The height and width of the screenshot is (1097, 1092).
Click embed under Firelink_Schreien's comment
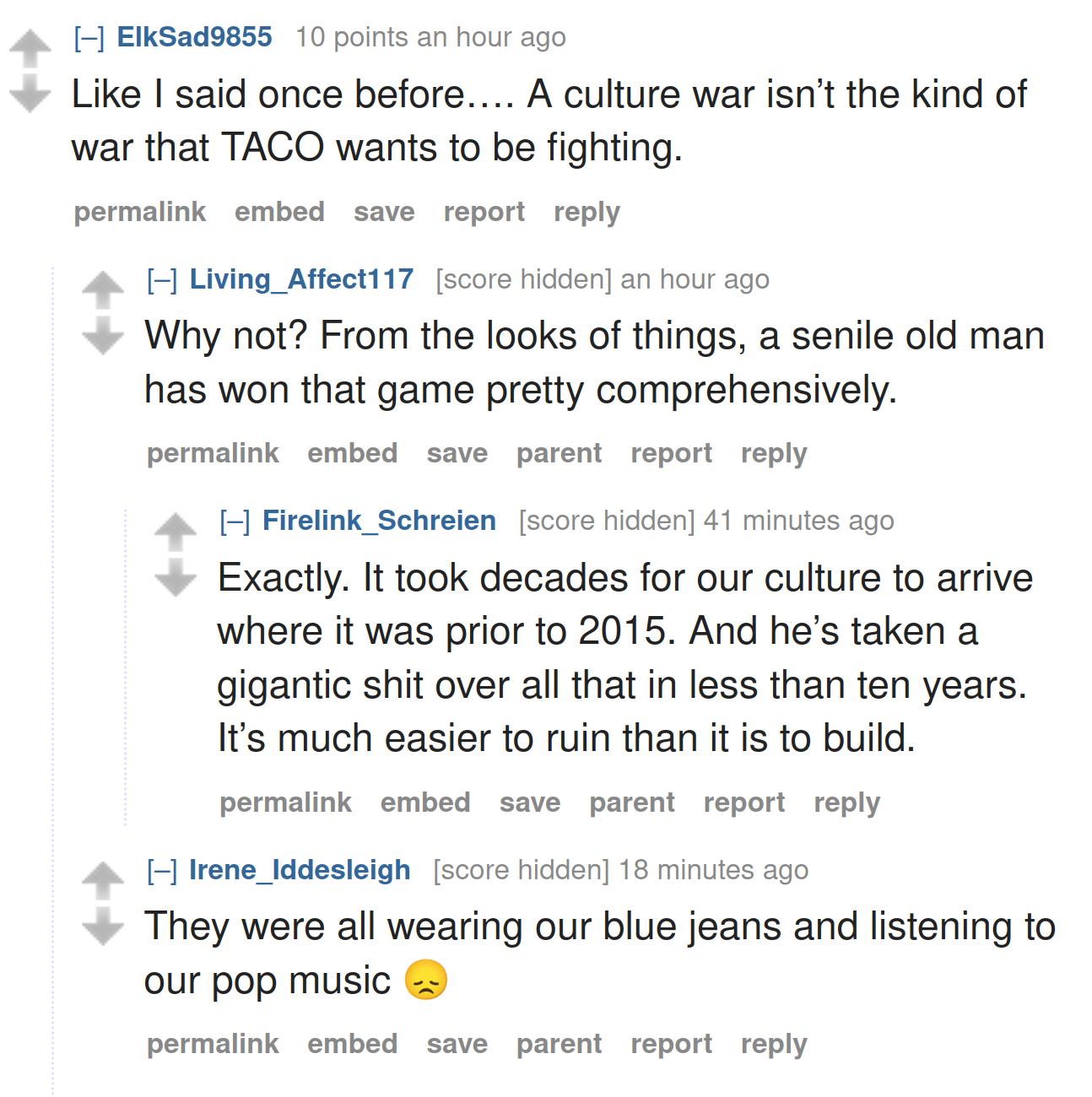[x=425, y=802]
